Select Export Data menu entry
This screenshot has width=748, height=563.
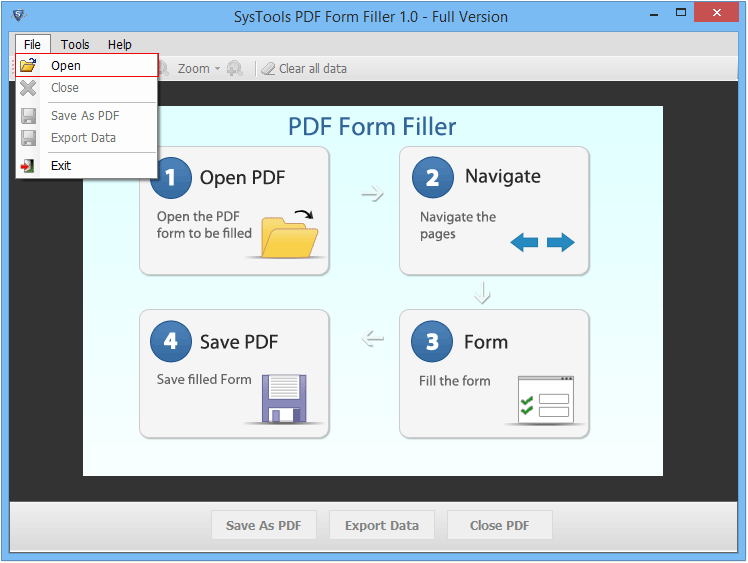[87, 137]
